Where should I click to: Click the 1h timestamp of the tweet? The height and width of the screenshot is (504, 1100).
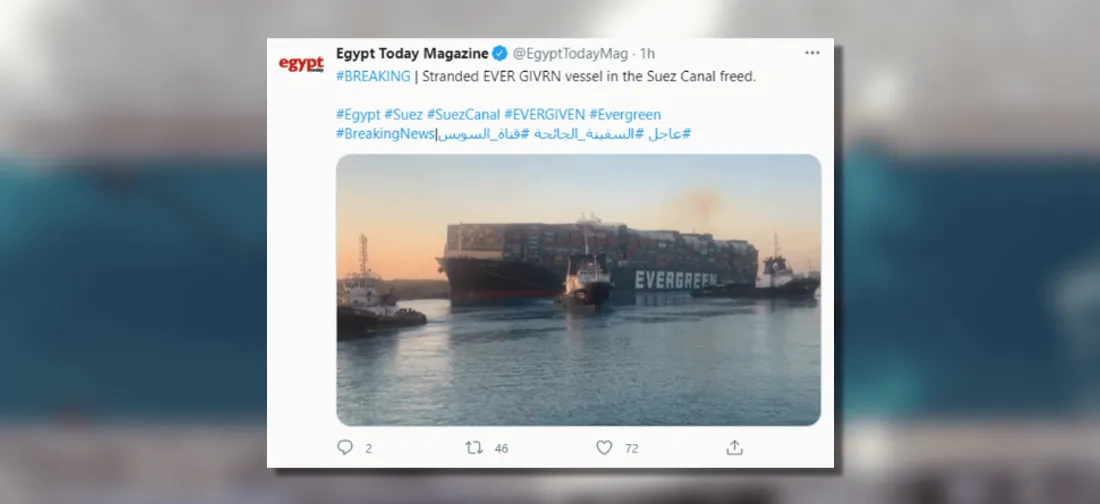647,53
